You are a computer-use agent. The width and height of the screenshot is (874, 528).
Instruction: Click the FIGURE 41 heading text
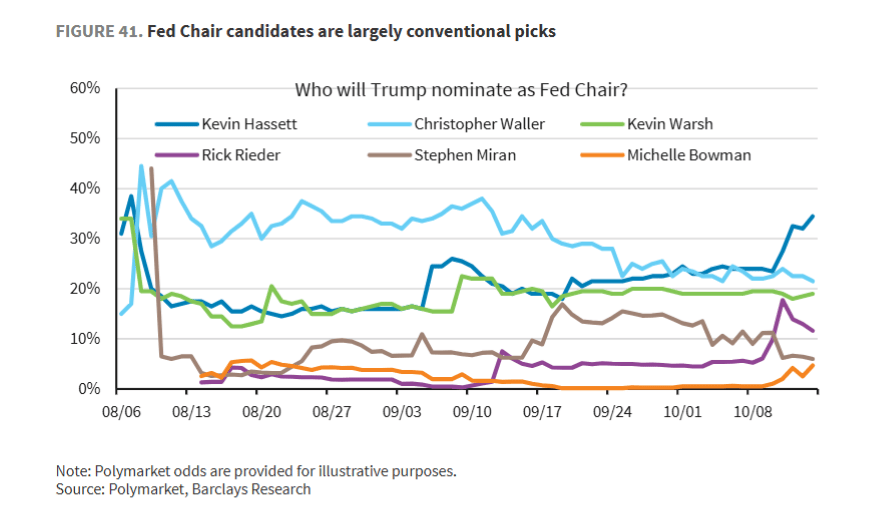pos(305,31)
